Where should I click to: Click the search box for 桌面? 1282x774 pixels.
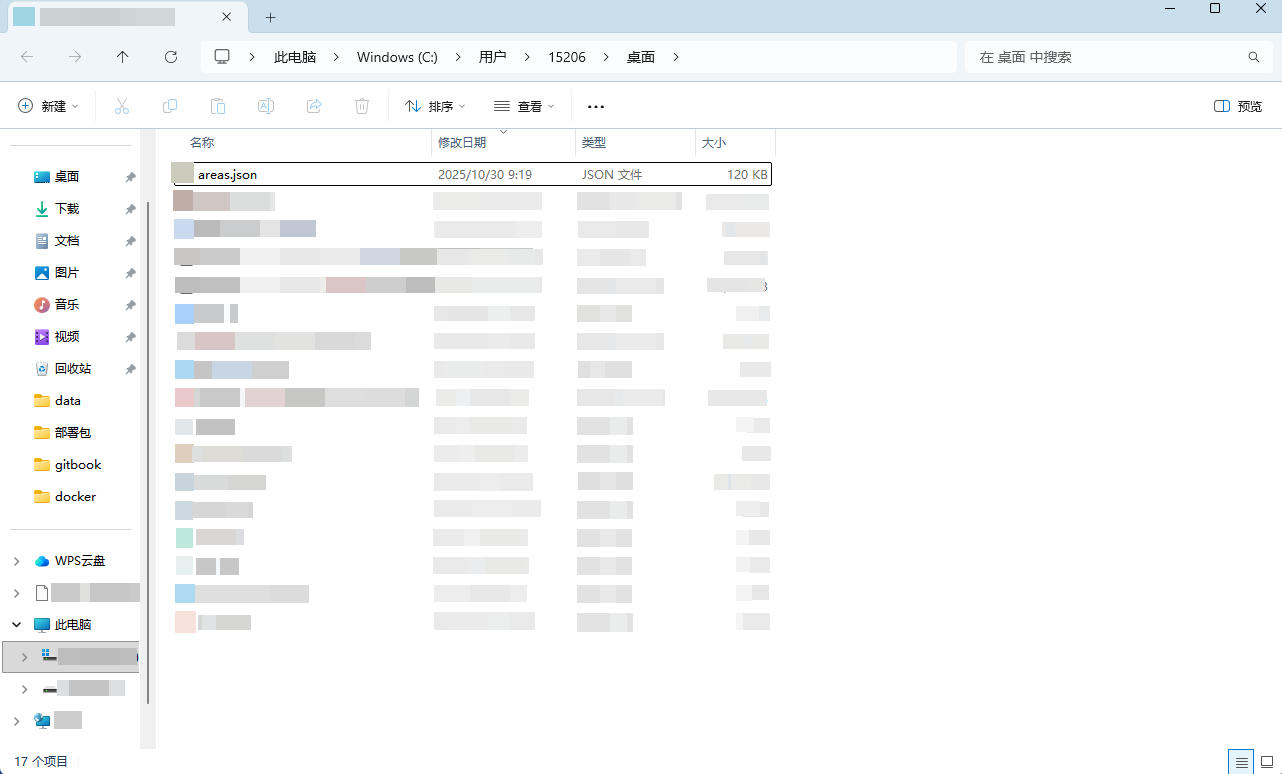click(x=1110, y=57)
